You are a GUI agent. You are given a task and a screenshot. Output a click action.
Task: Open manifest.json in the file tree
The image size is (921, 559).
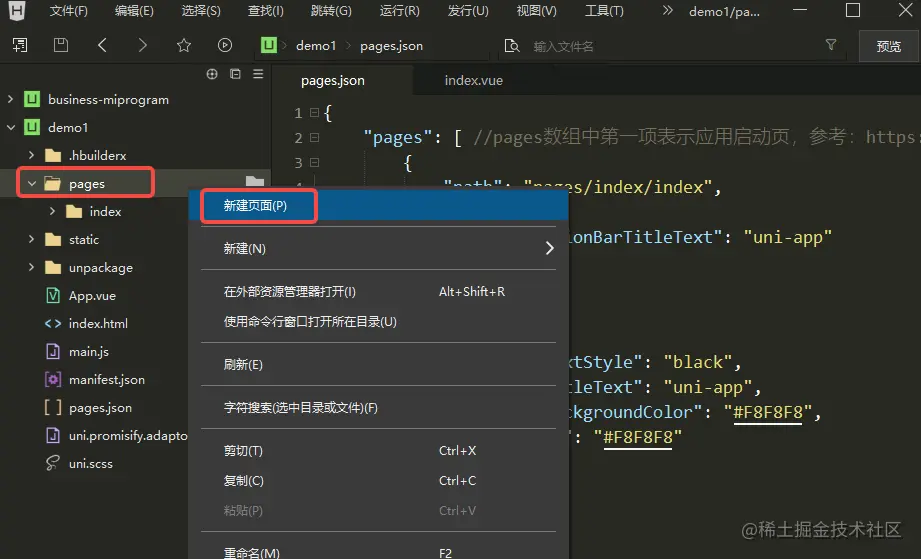tap(106, 380)
